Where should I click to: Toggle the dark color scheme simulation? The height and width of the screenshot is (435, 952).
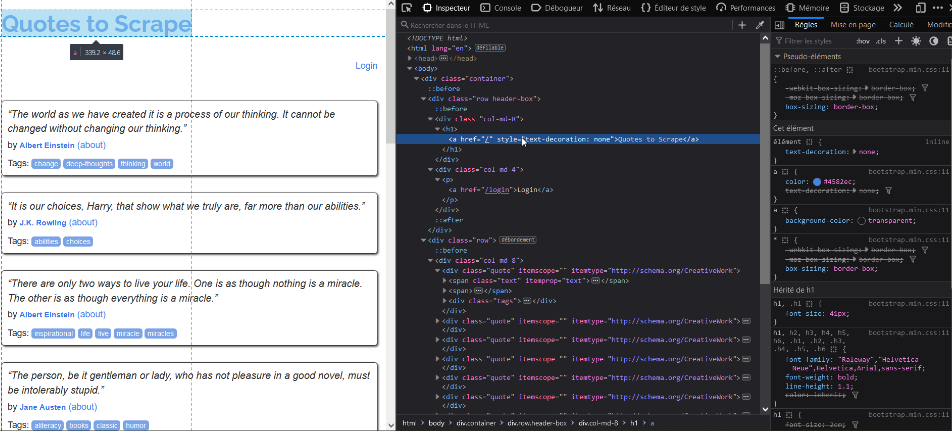[x=933, y=41]
